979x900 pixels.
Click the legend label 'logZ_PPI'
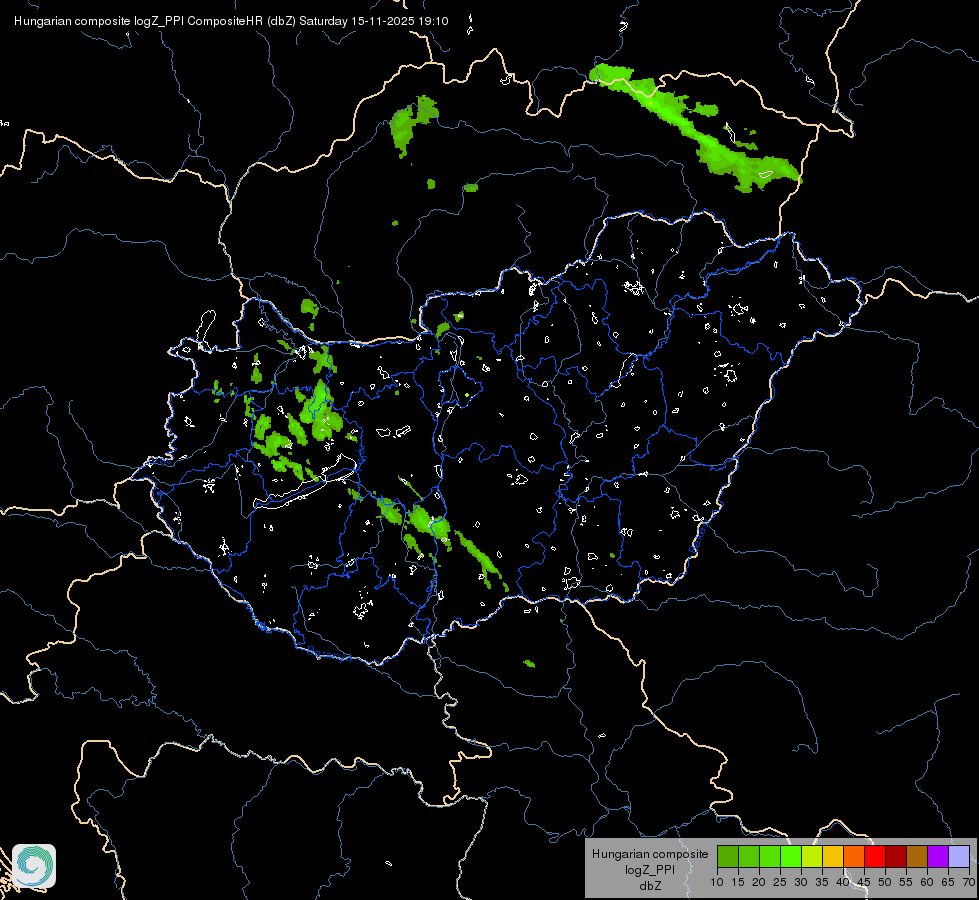(x=650, y=869)
